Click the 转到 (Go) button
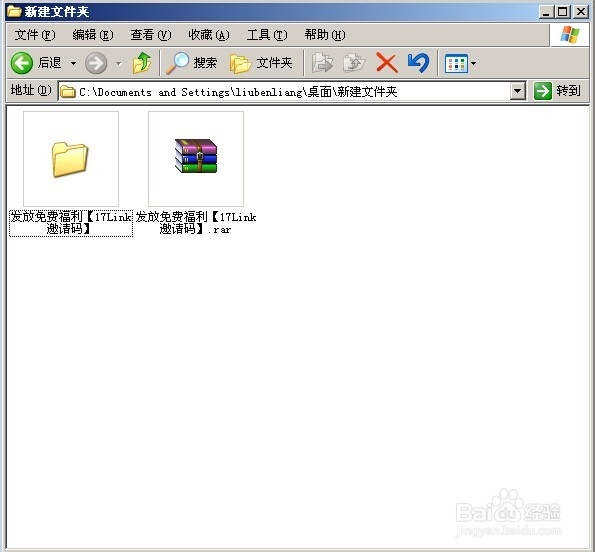 [x=557, y=91]
